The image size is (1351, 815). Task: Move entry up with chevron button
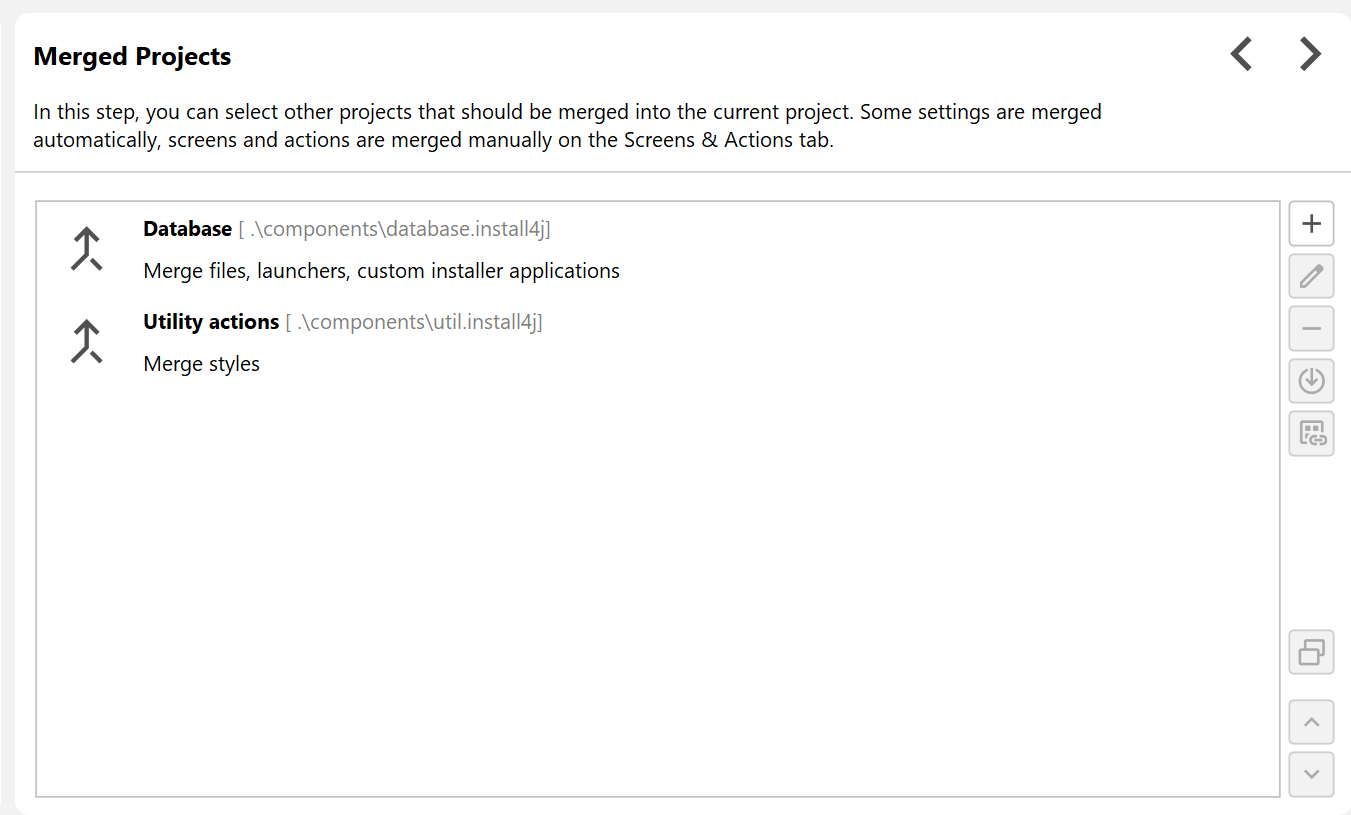pos(1311,722)
